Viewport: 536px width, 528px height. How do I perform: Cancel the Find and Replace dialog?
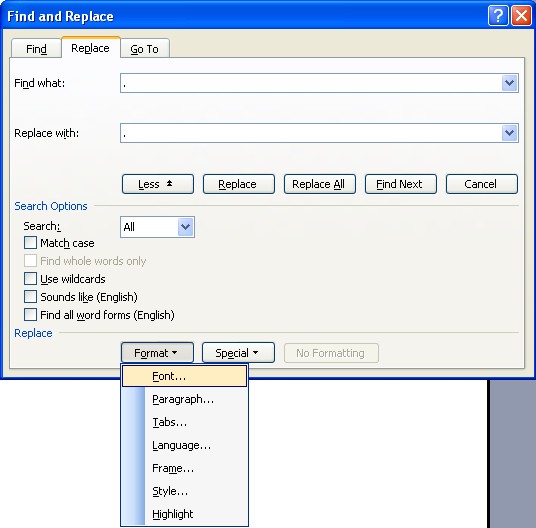coord(482,184)
